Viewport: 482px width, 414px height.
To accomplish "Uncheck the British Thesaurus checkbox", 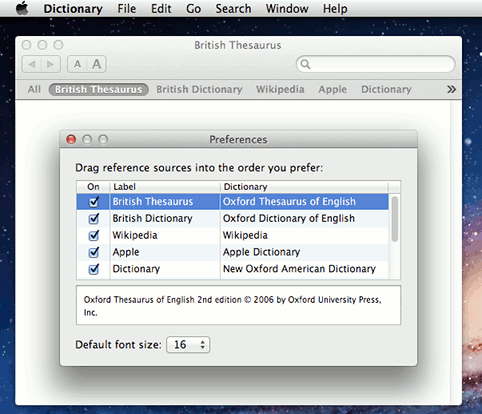I will coord(94,202).
